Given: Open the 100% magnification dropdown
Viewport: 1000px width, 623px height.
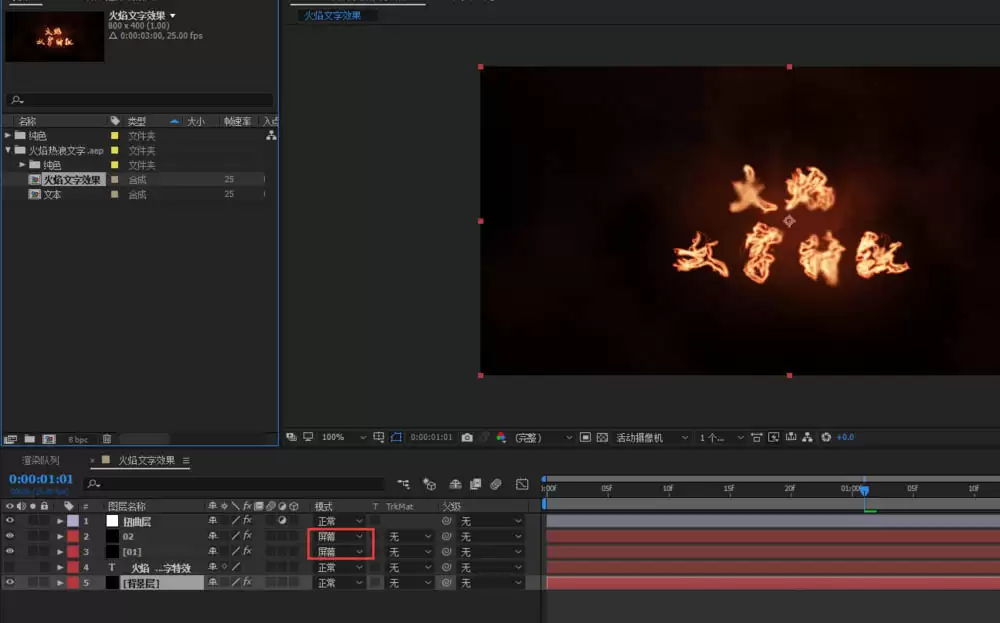Looking at the screenshot, I should (343, 437).
